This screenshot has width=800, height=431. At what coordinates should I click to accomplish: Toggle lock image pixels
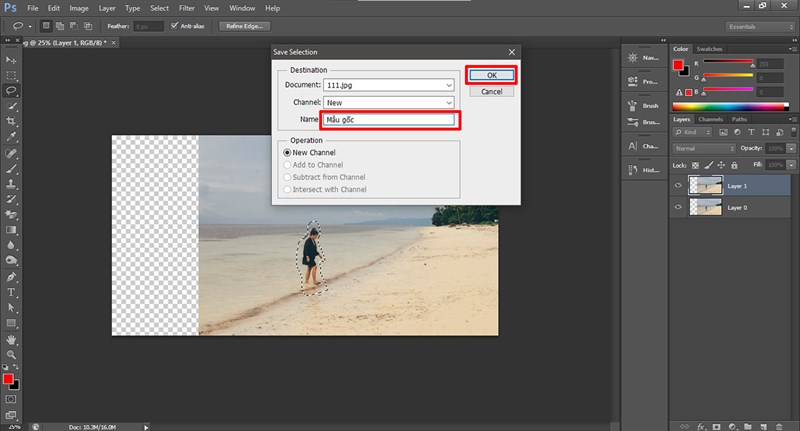click(708, 165)
